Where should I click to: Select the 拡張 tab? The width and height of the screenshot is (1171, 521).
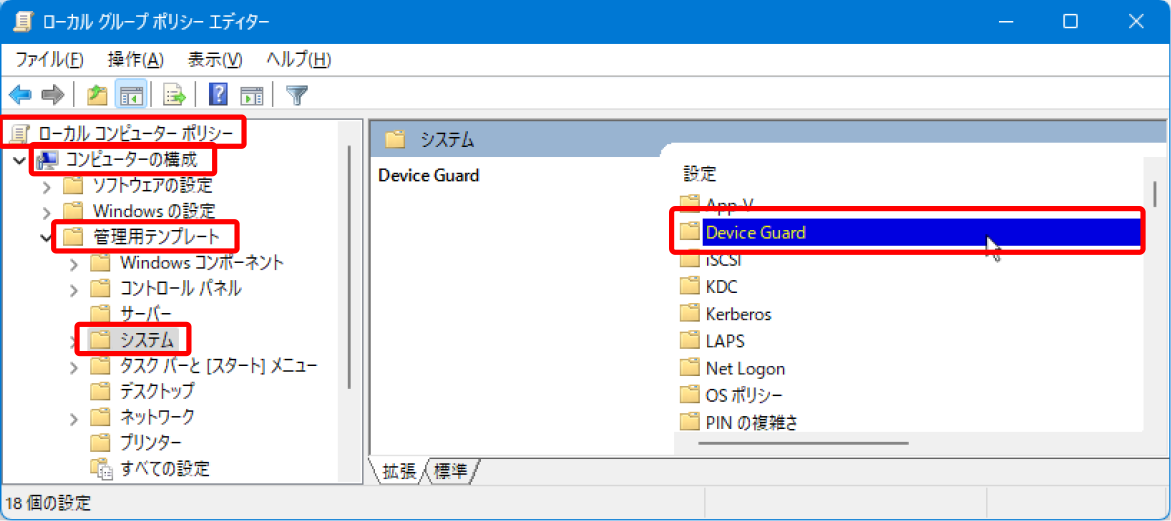click(x=398, y=471)
